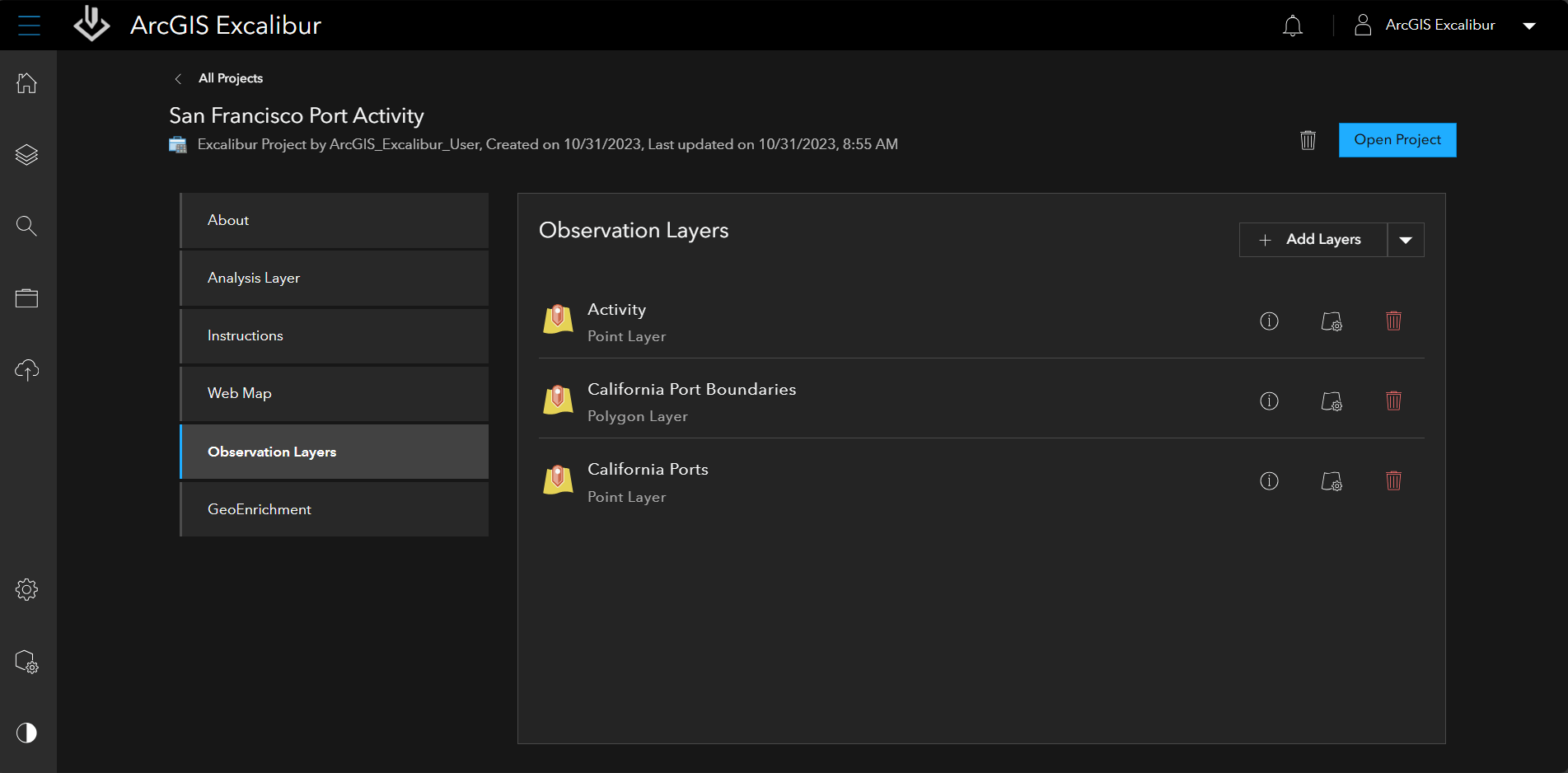
Task: Open the layers icon in sidebar
Action: (x=27, y=155)
